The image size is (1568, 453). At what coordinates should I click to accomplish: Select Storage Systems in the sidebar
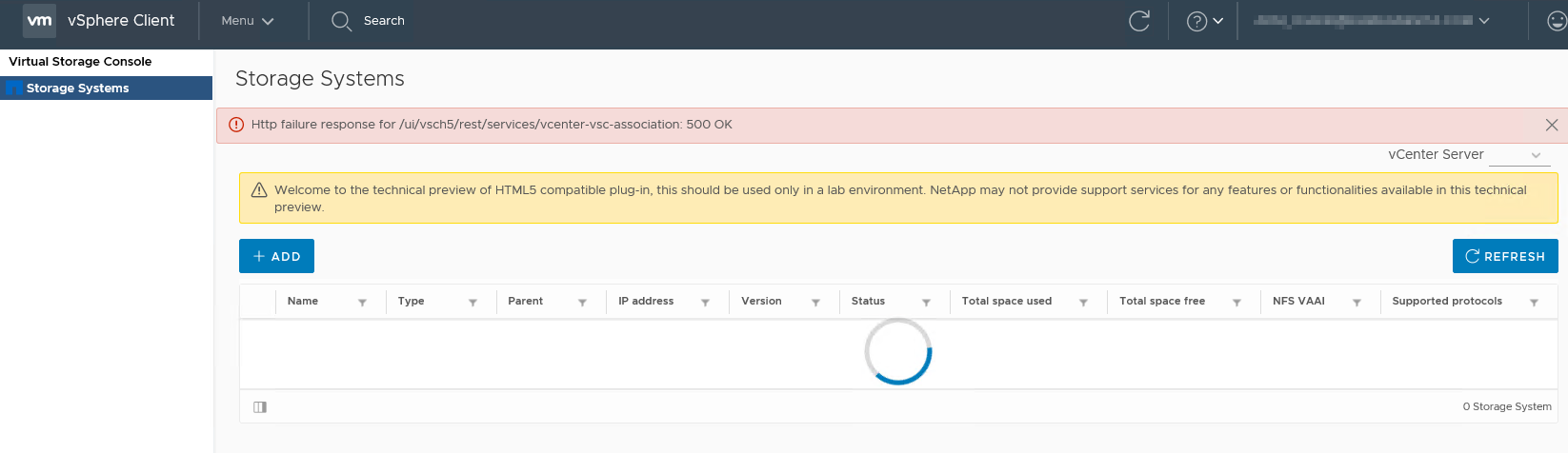pos(106,88)
